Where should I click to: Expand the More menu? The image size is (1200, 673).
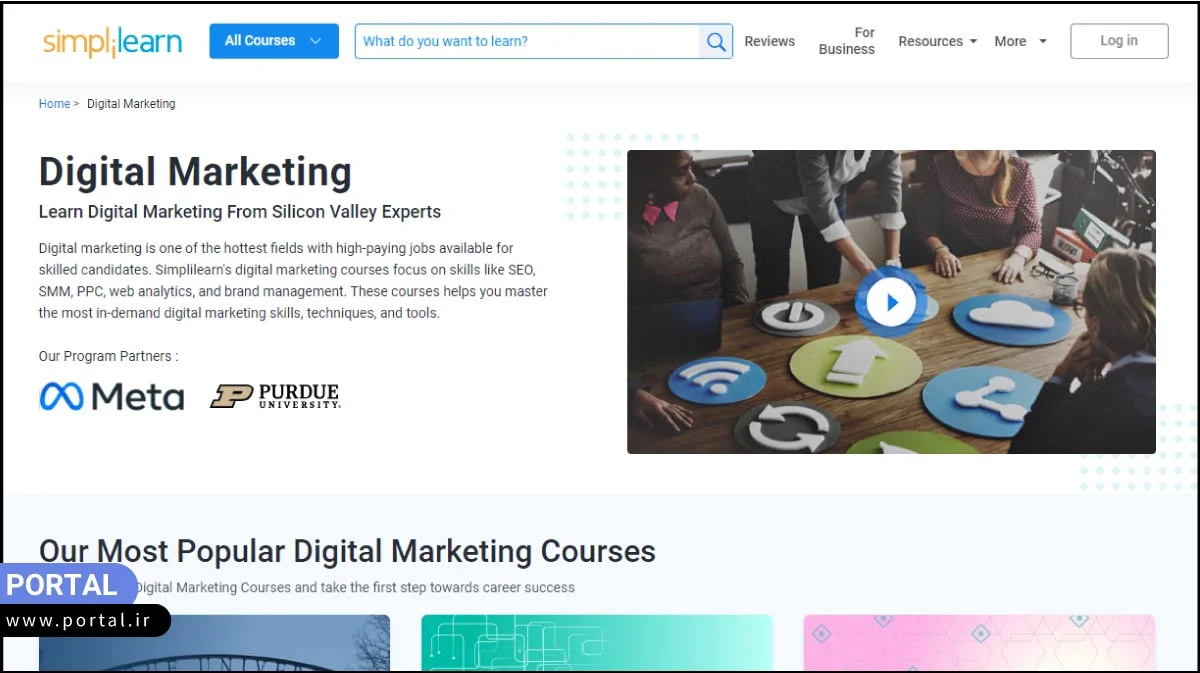click(1020, 42)
